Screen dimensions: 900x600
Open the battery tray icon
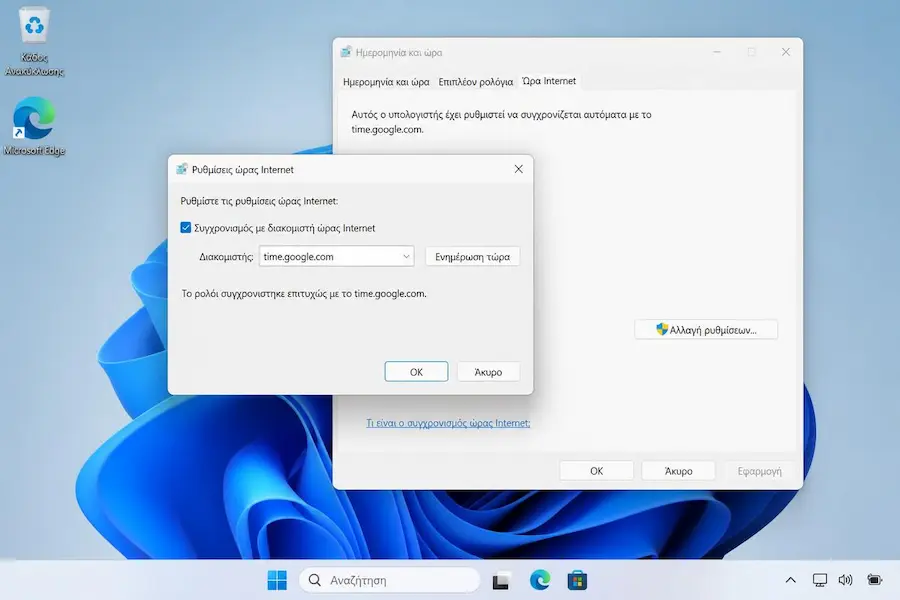point(874,580)
